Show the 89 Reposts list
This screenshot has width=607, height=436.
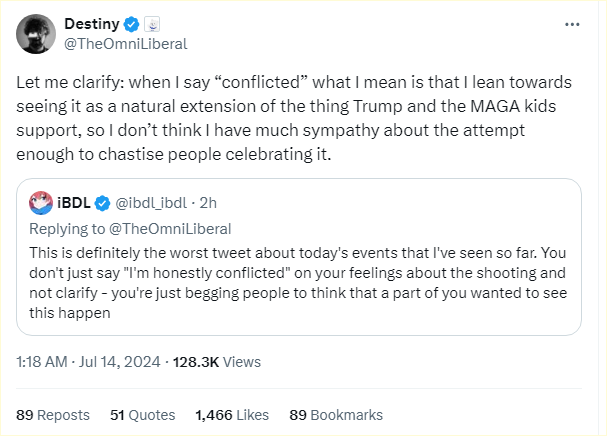[x=53, y=414]
